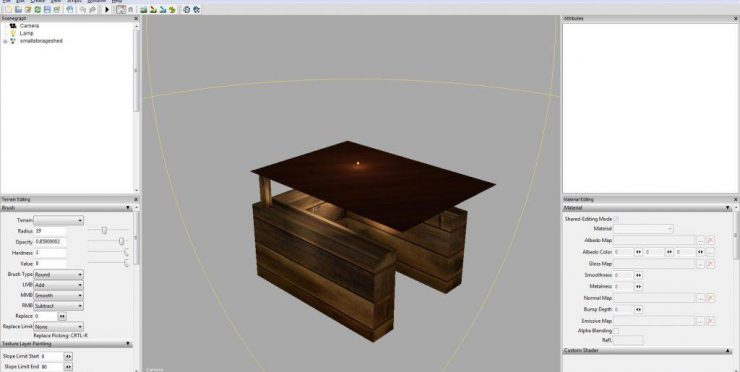Select the yellow foliage paint mode icon

coord(172,9)
